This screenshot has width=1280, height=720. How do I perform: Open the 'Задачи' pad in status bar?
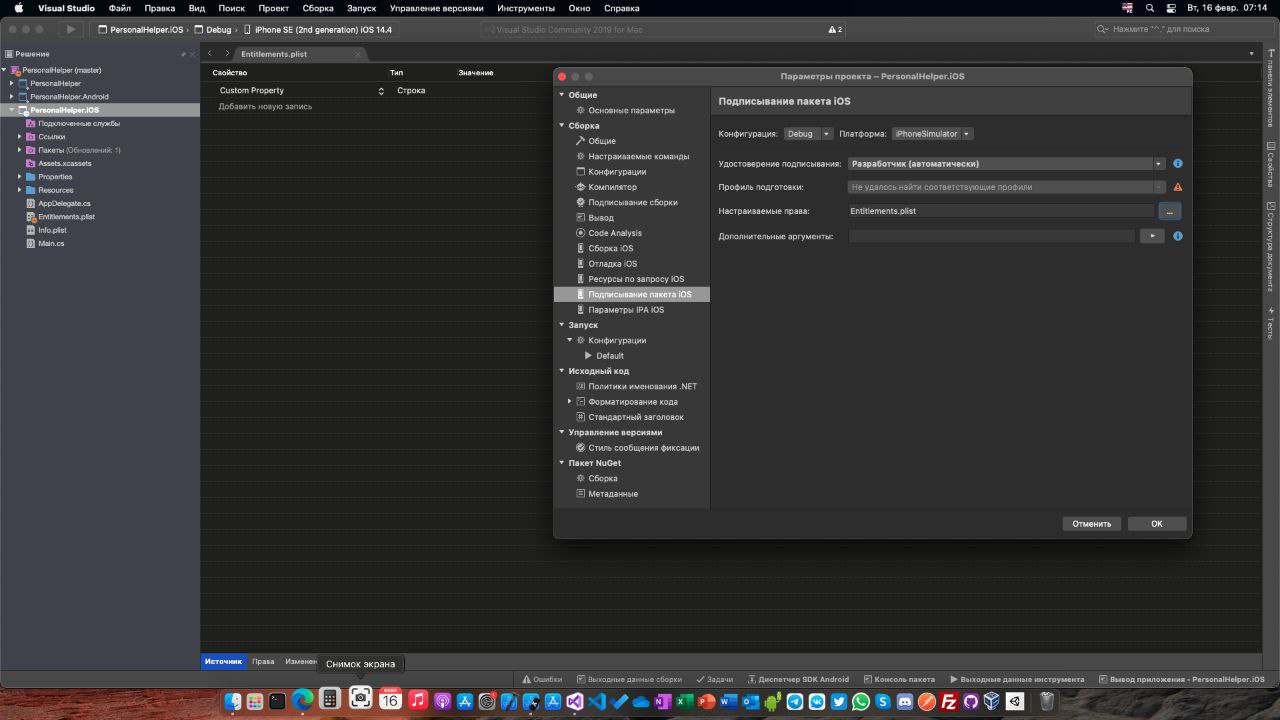point(714,679)
